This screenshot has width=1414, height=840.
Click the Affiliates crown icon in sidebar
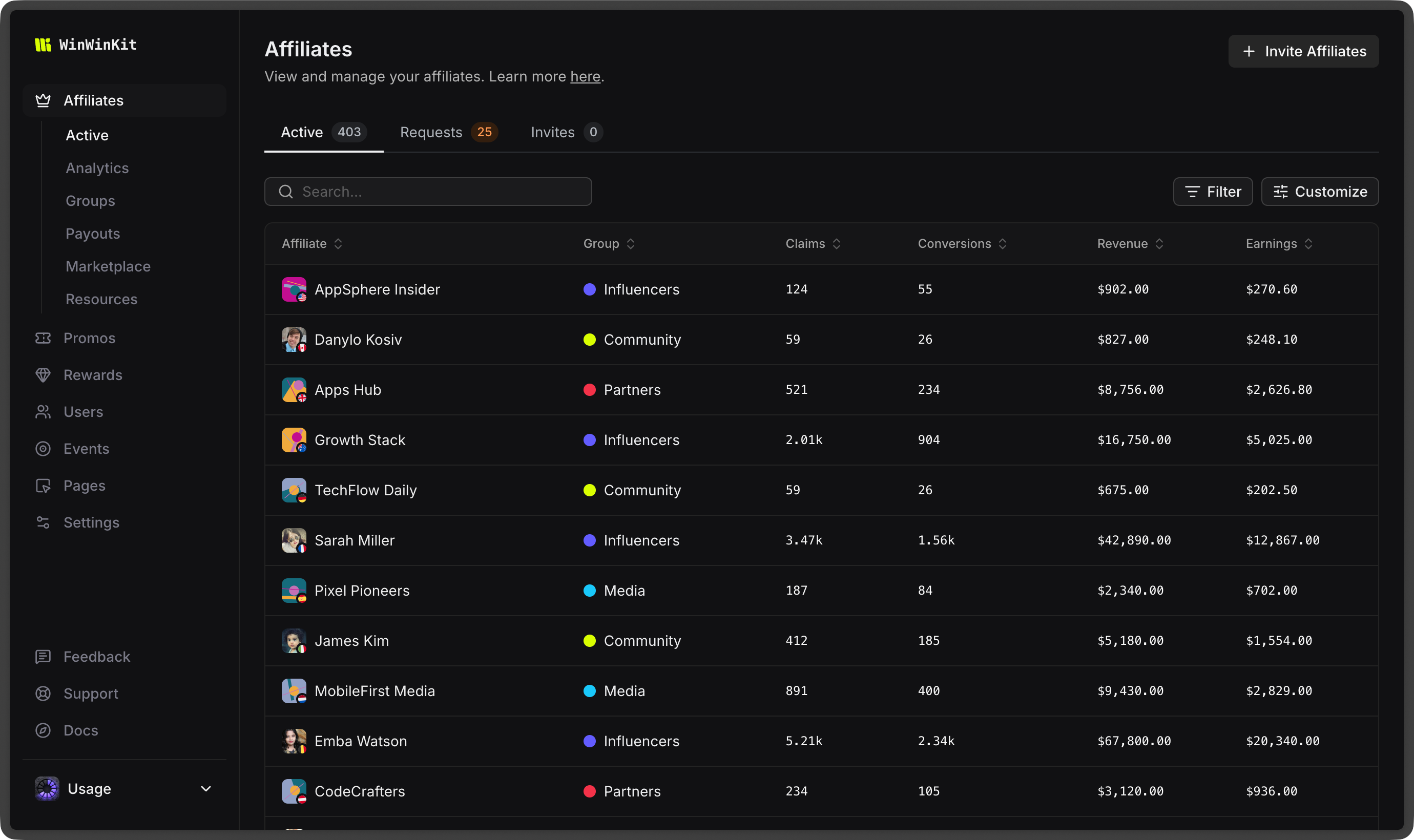click(43, 101)
